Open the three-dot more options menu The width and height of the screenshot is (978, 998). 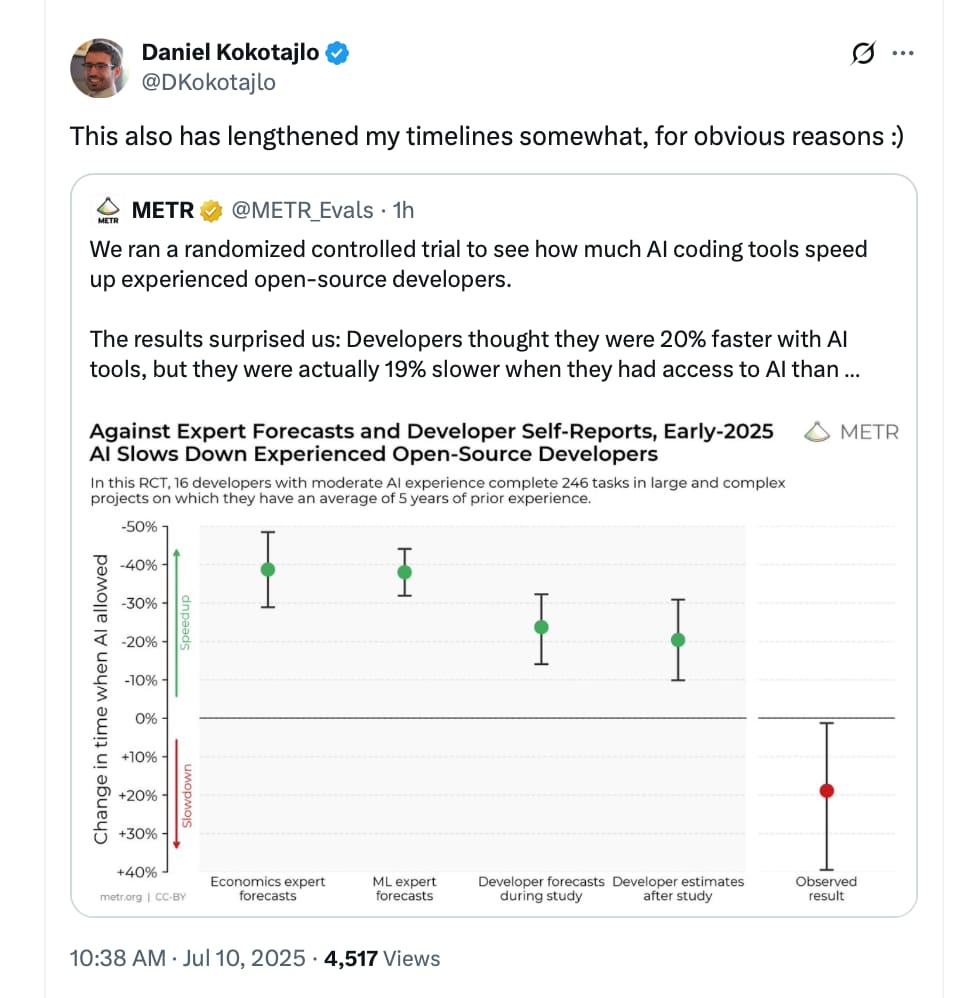tap(903, 53)
